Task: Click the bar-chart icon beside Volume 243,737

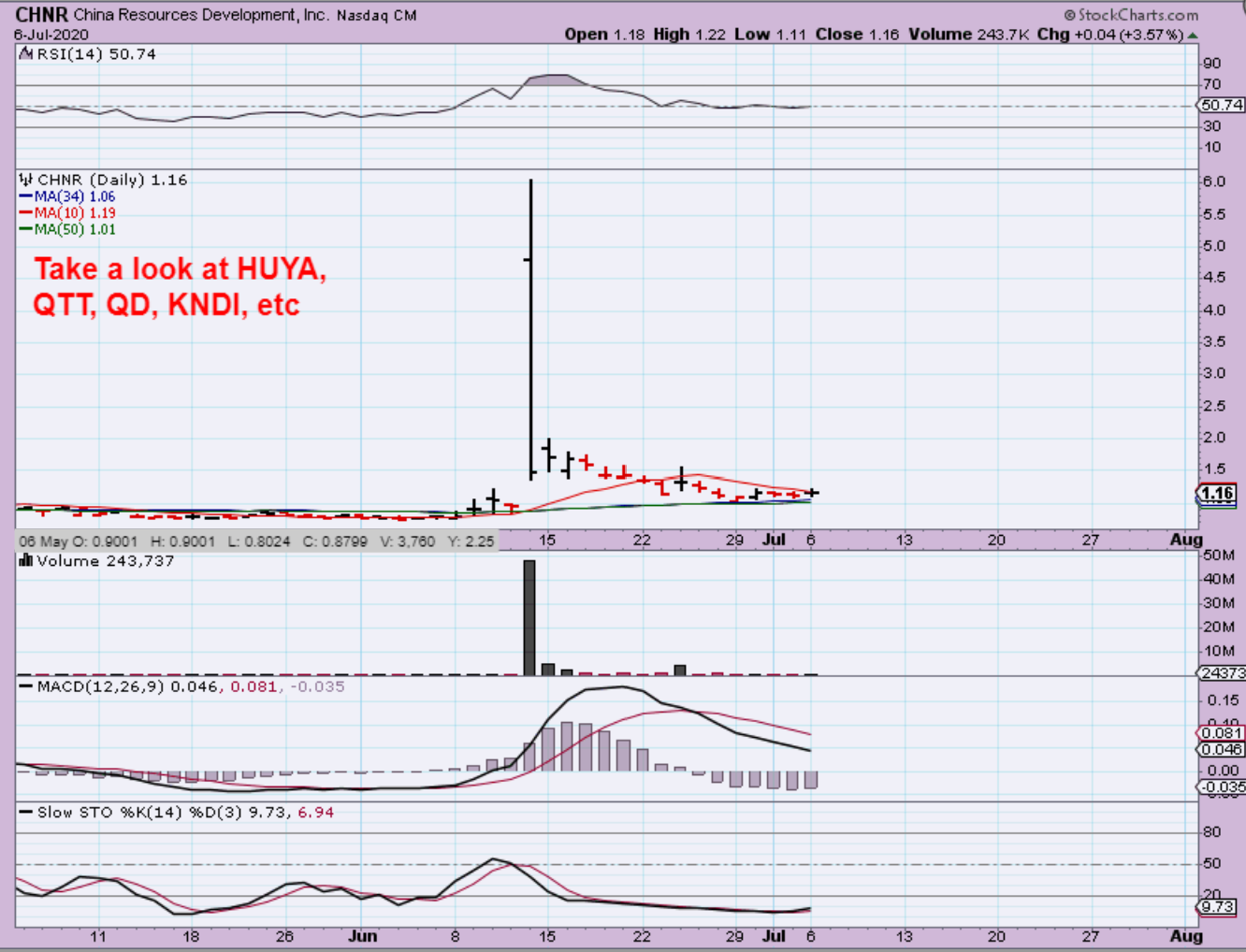Action: (26, 560)
